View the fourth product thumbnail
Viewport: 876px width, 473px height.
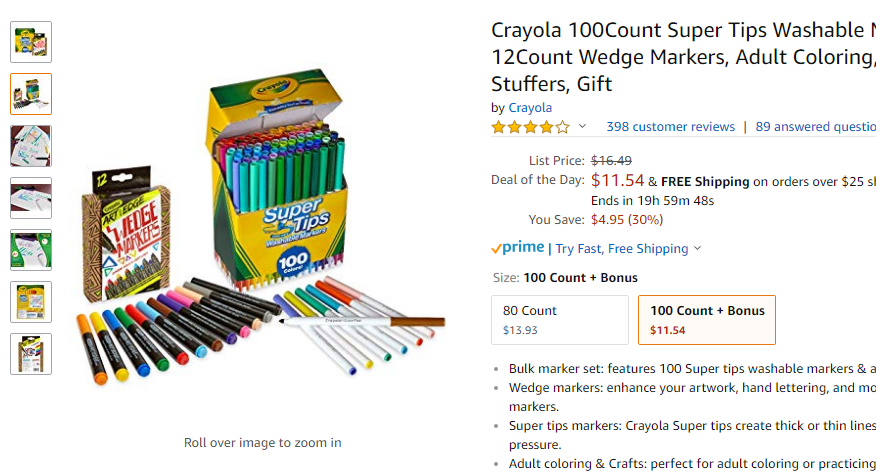click(x=31, y=198)
